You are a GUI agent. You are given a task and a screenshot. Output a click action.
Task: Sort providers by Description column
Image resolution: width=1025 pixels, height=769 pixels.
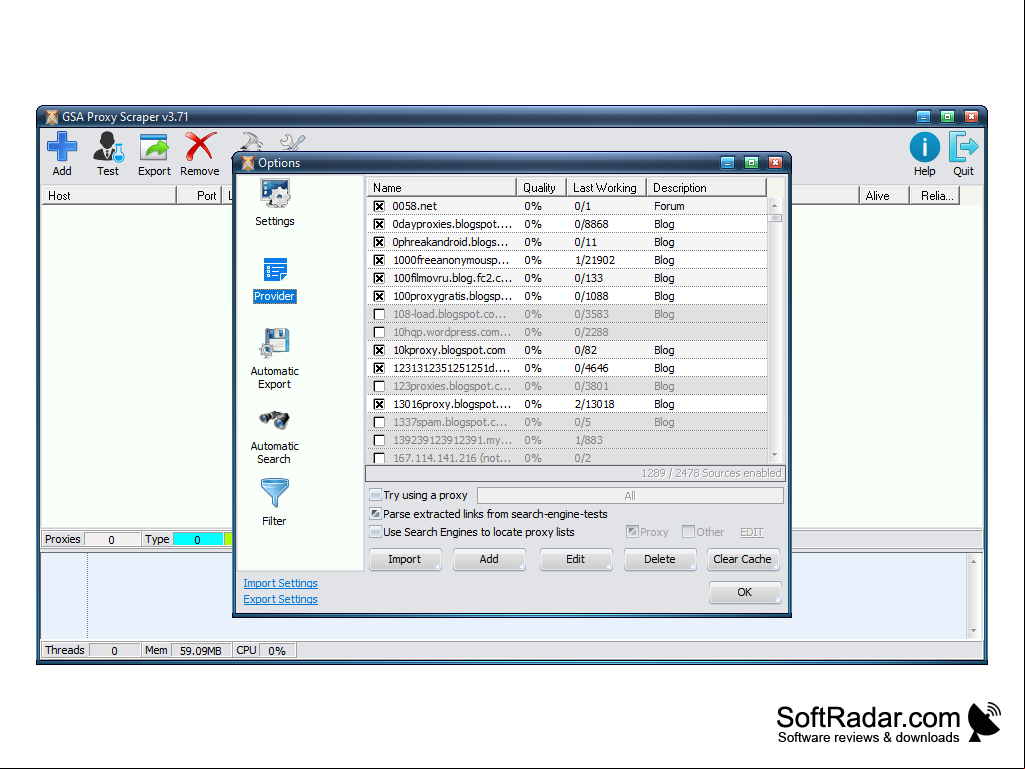pyautogui.click(x=707, y=188)
